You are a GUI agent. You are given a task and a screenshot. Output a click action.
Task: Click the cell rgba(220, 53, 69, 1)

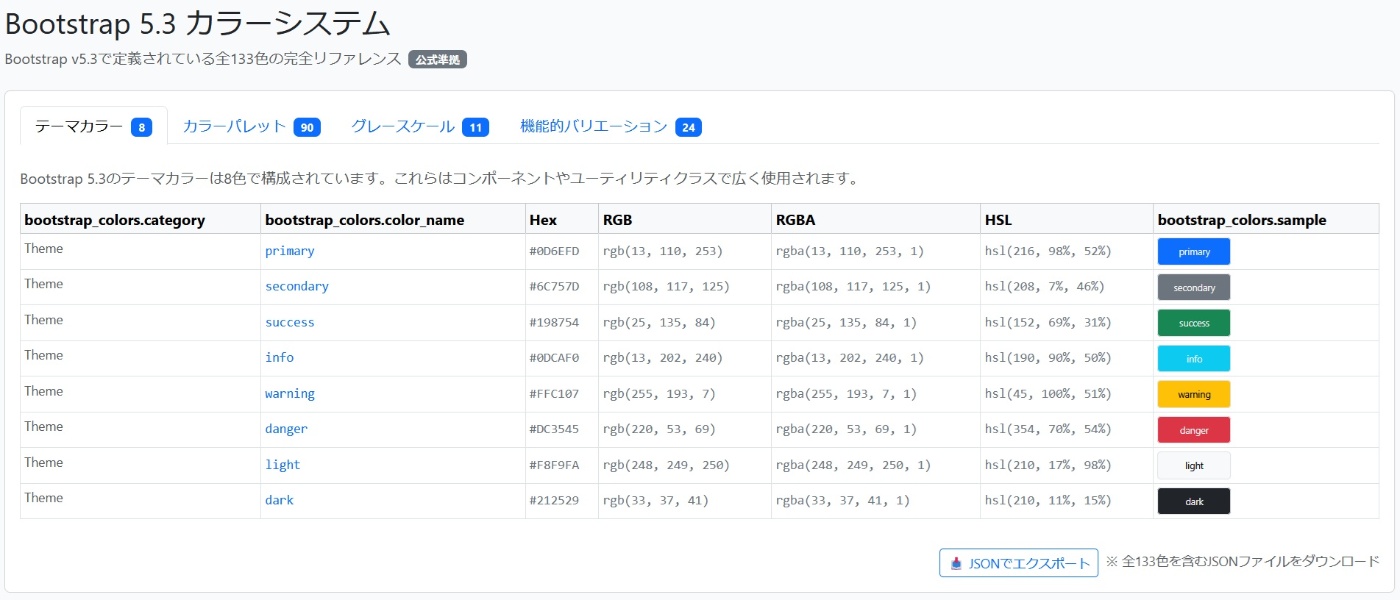(876, 429)
